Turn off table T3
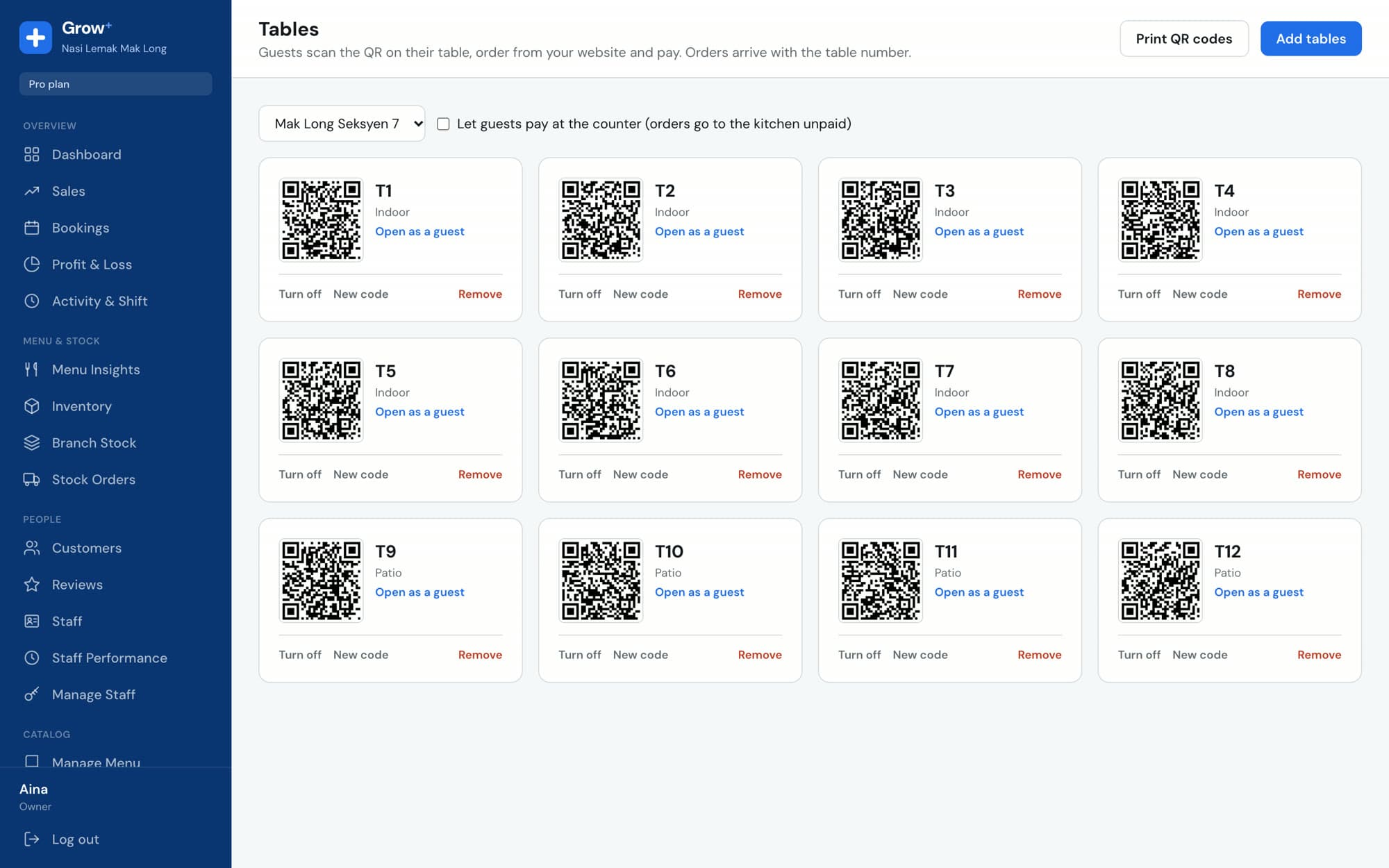 (x=859, y=294)
